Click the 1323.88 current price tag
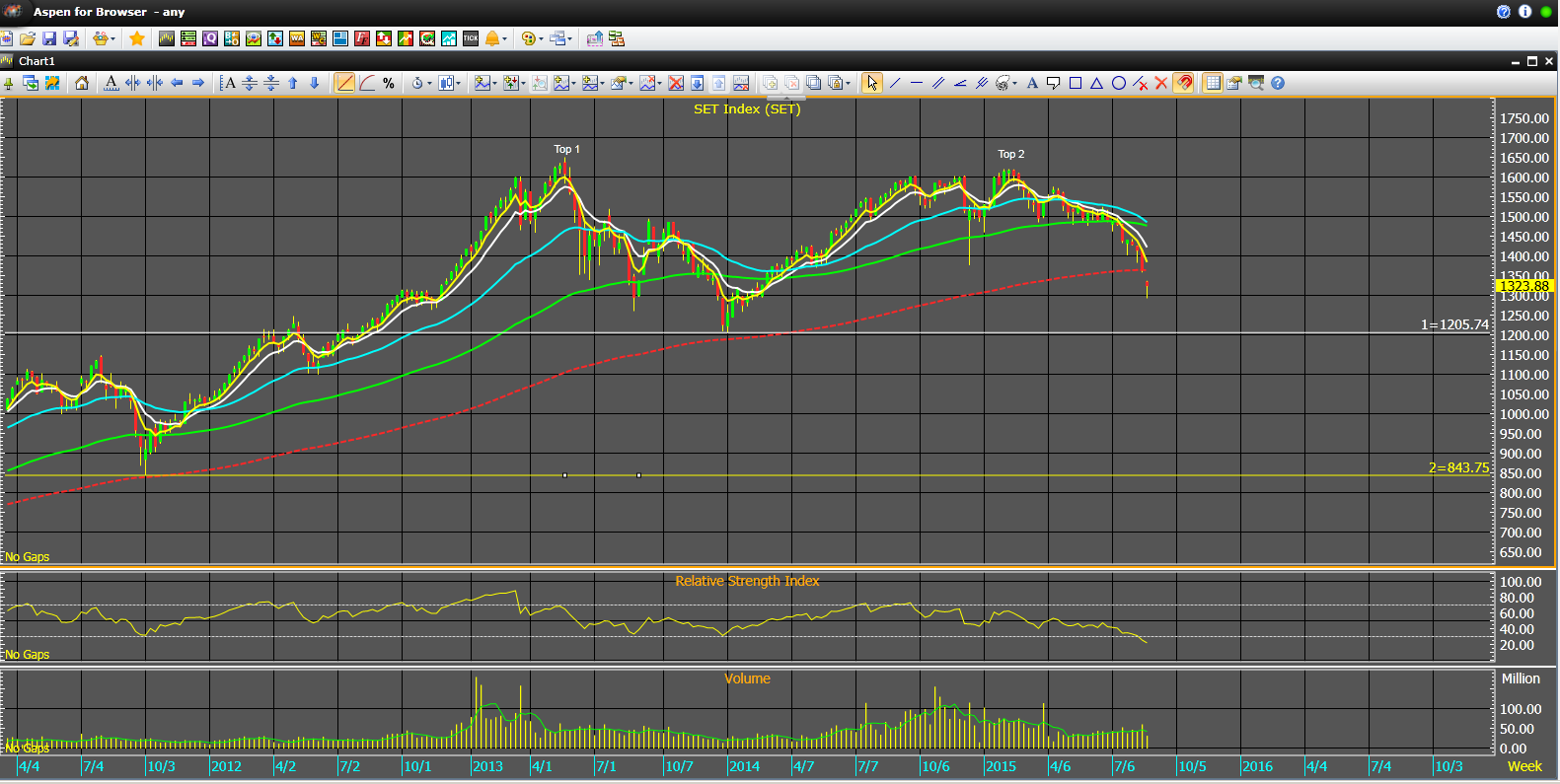Viewport: 1560px width, 784px height. tap(1524, 286)
